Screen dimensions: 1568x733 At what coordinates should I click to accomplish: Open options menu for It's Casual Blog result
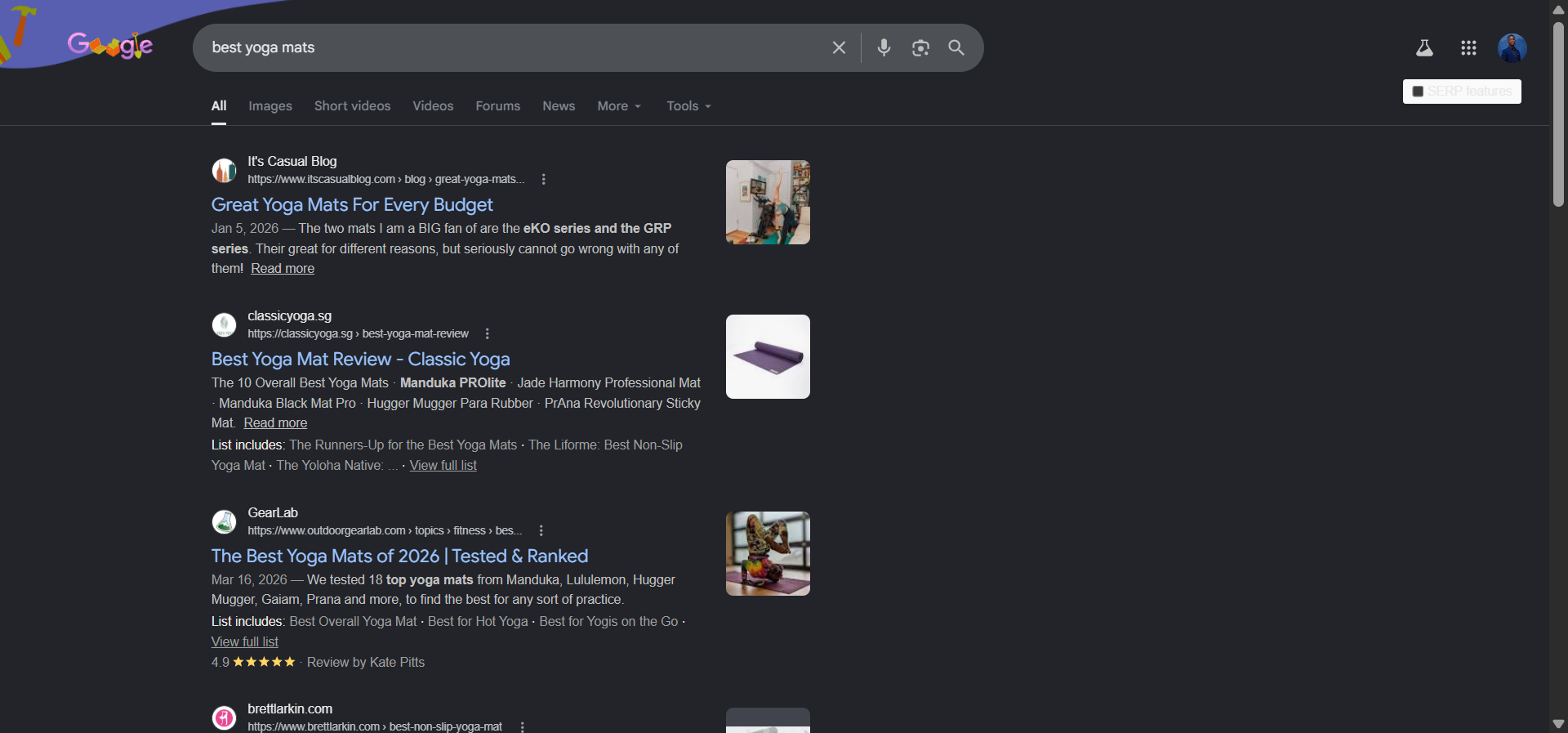544,179
